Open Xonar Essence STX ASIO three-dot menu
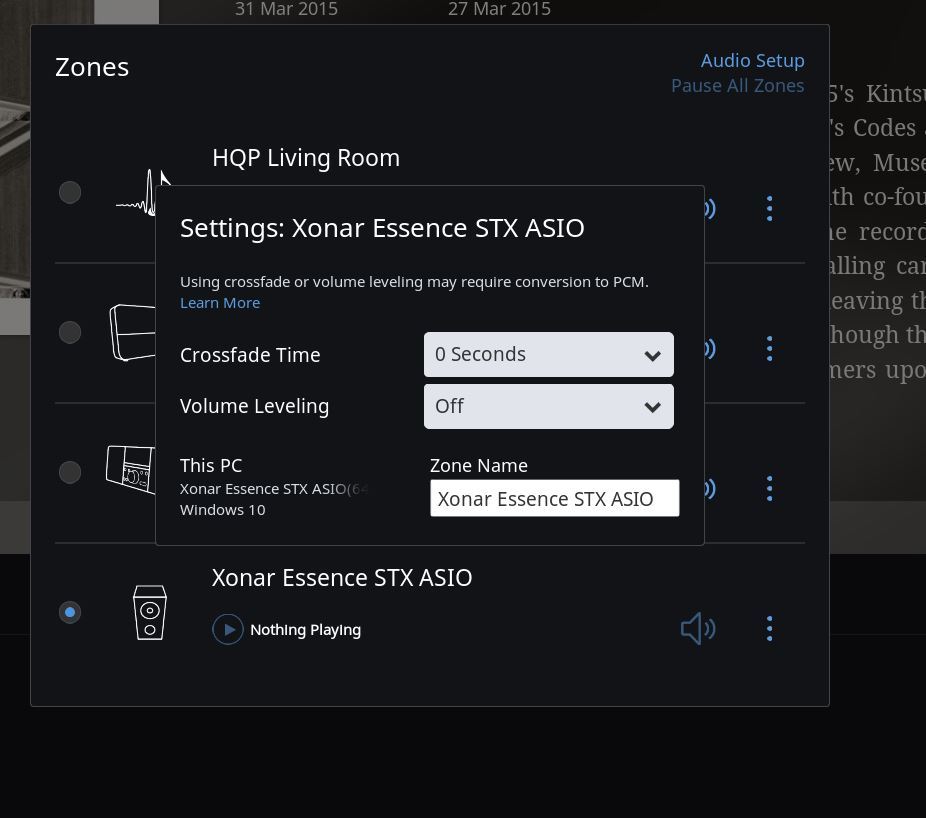 [x=770, y=628]
